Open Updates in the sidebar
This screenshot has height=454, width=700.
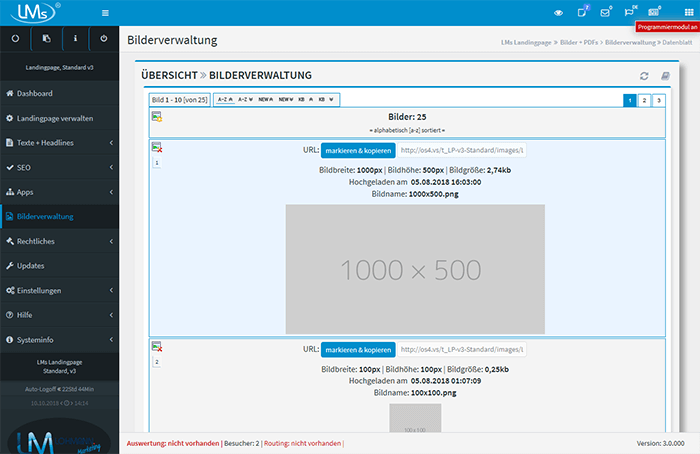59,266
